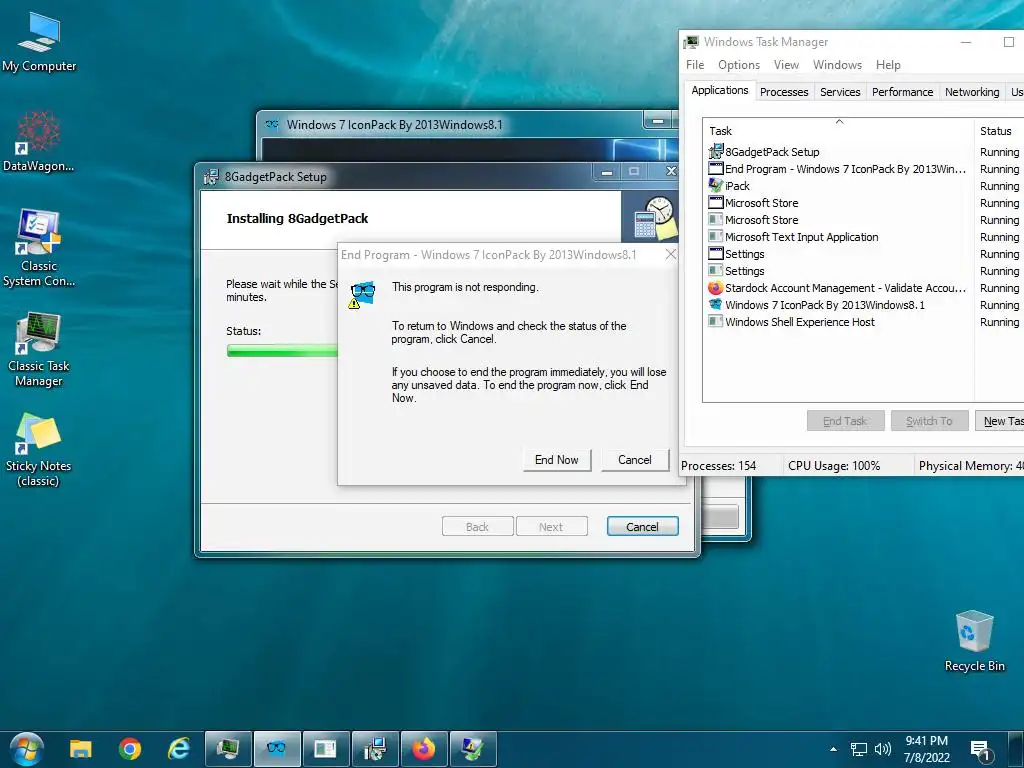1024x768 pixels.
Task: Minimize the Windows 7 IconPack window
Action: pyautogui.click(x=658, y=121)
